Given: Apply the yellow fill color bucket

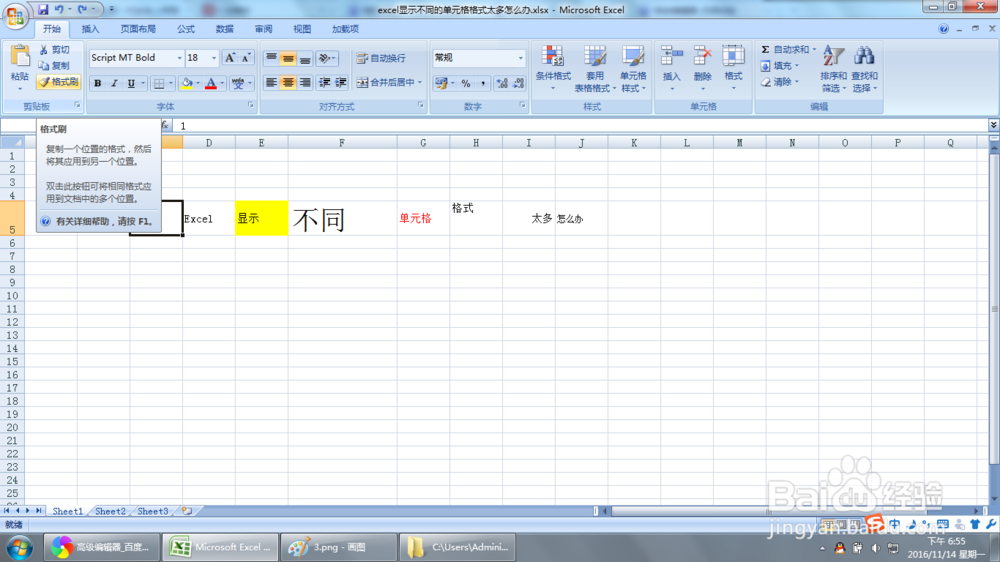Looking at the screenshot, I should pos(186,84).
